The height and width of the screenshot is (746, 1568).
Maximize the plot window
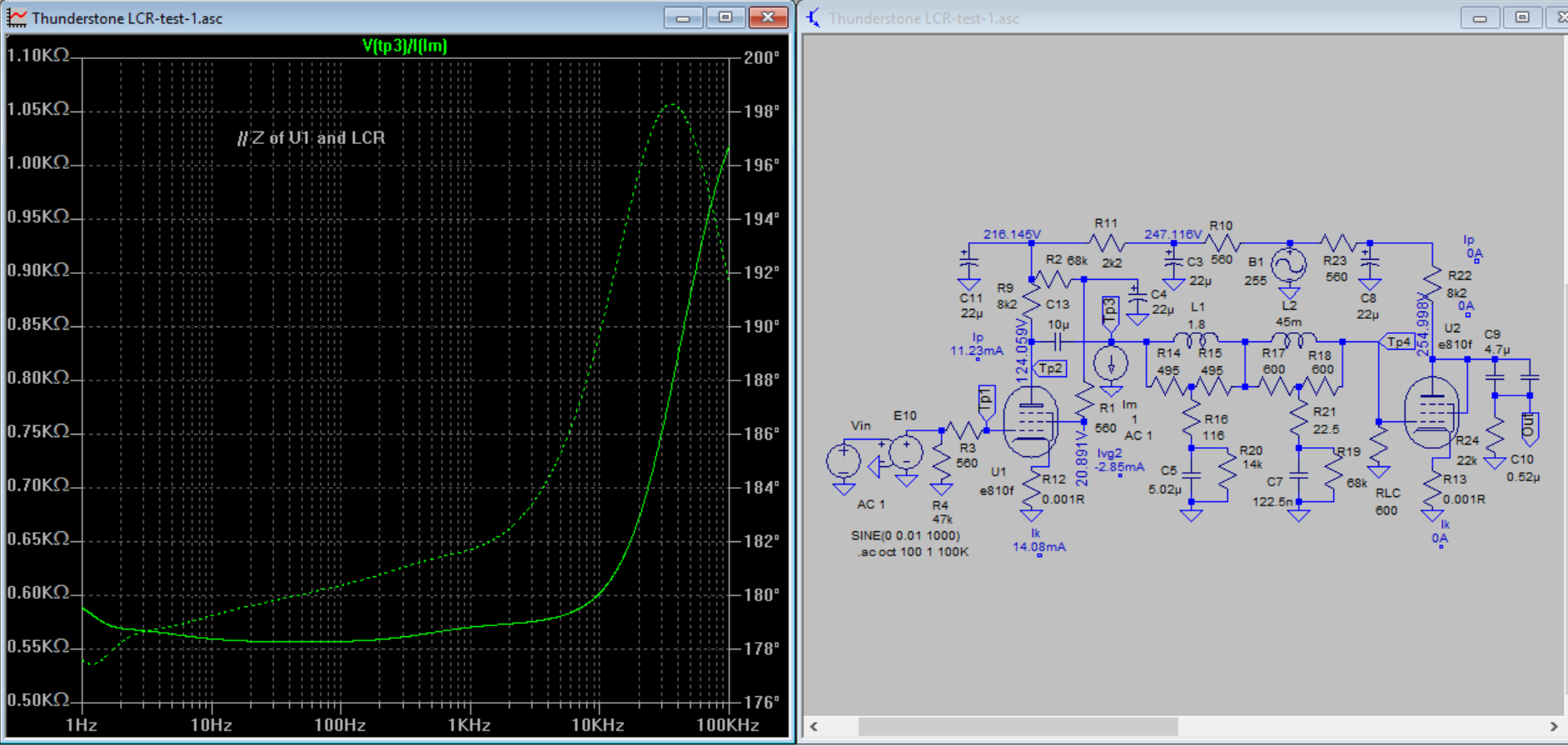pos(725,17)
